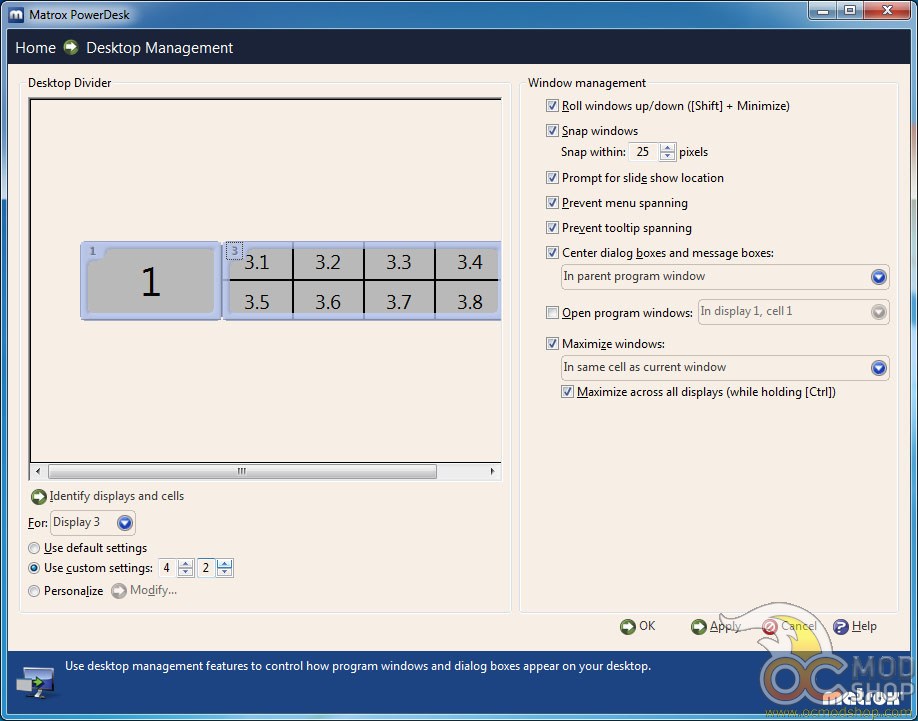
Task: Click the green arrow beside Home breadcrumb
Action: click(71, 47)
